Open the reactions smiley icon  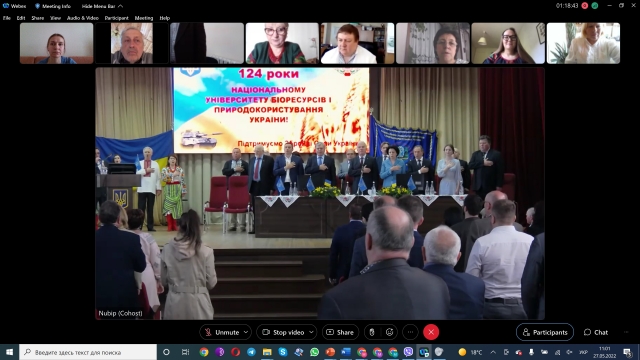[389, 332]
